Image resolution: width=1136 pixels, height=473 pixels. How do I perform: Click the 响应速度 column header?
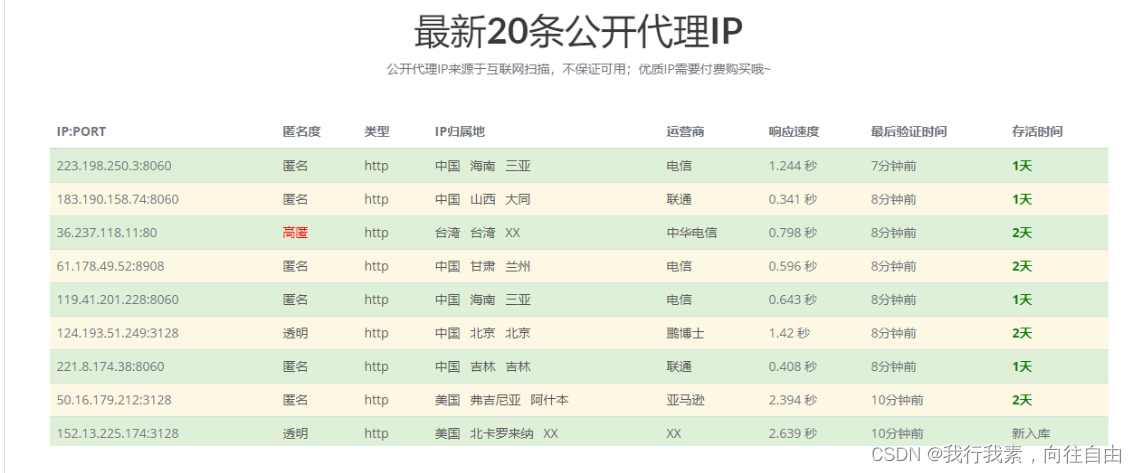point(794,132)
